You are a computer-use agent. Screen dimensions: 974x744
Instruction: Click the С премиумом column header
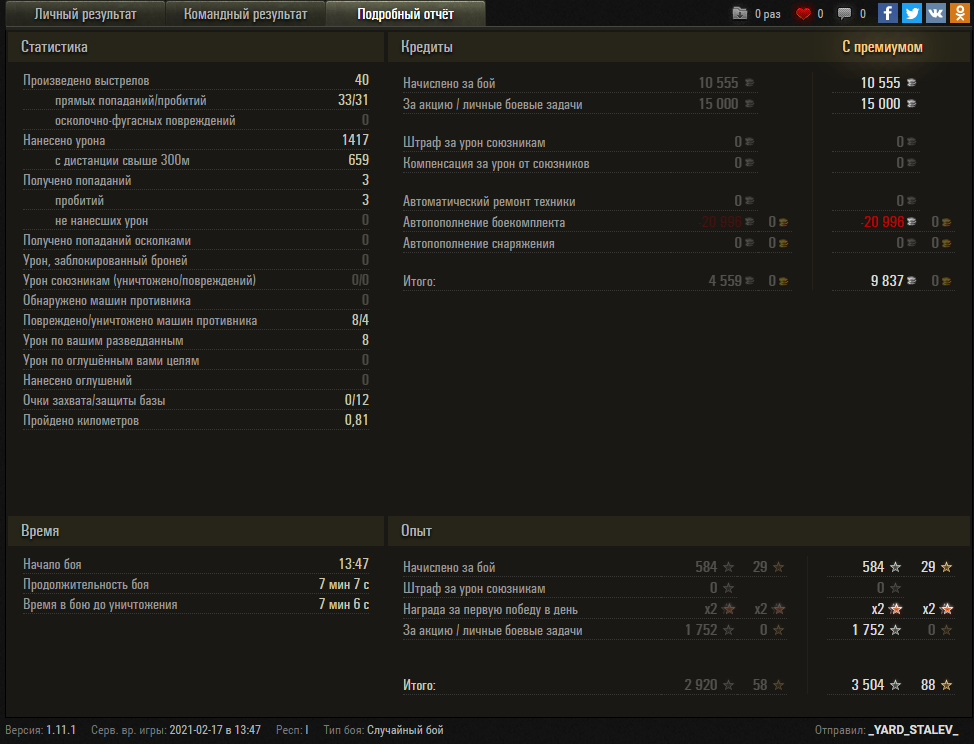click(x=882, y=47)
